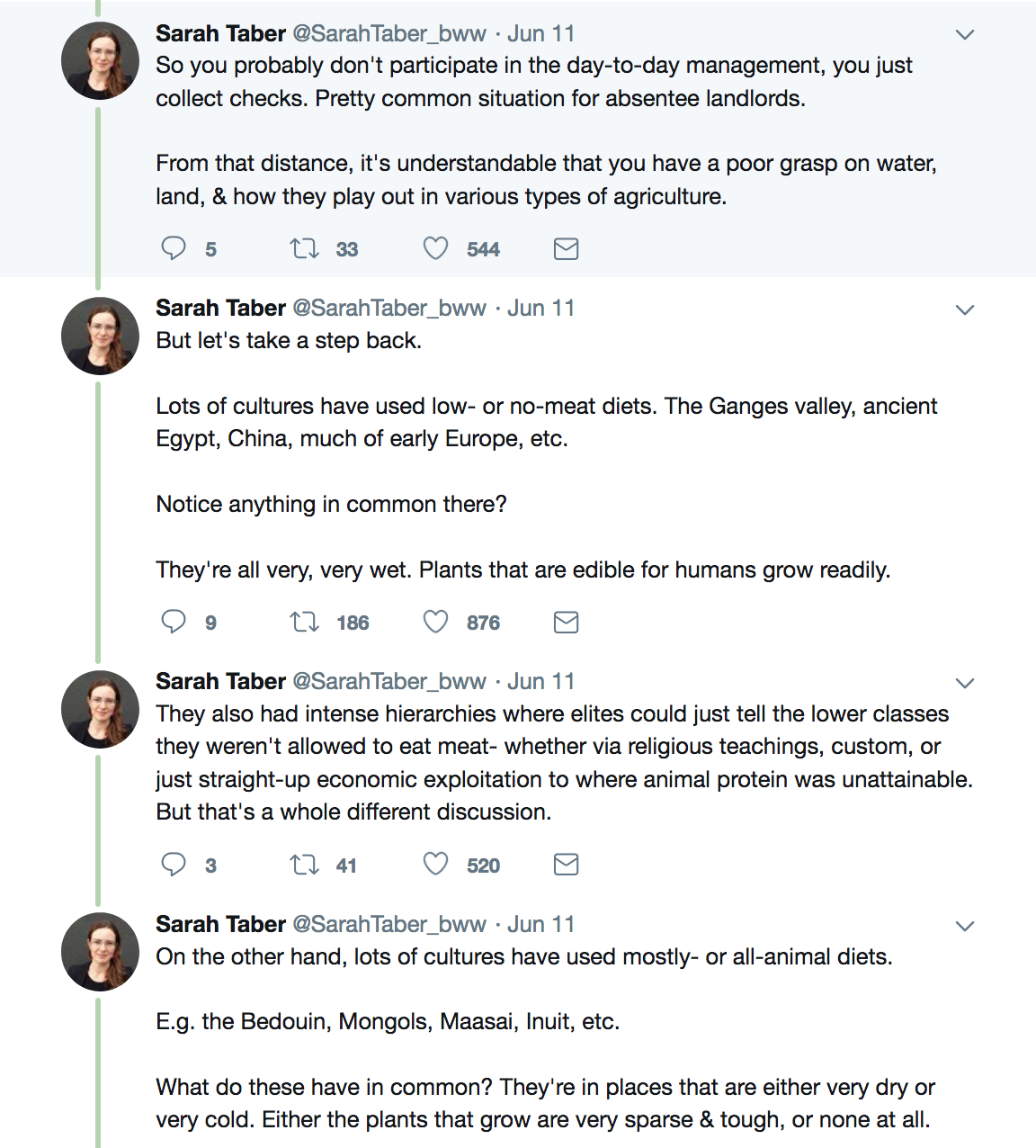Image resolution: width=1036 pixels, height=1148 pixels.
Task: Reply to the absentee landlords tweet
Action: click(174, 248)
